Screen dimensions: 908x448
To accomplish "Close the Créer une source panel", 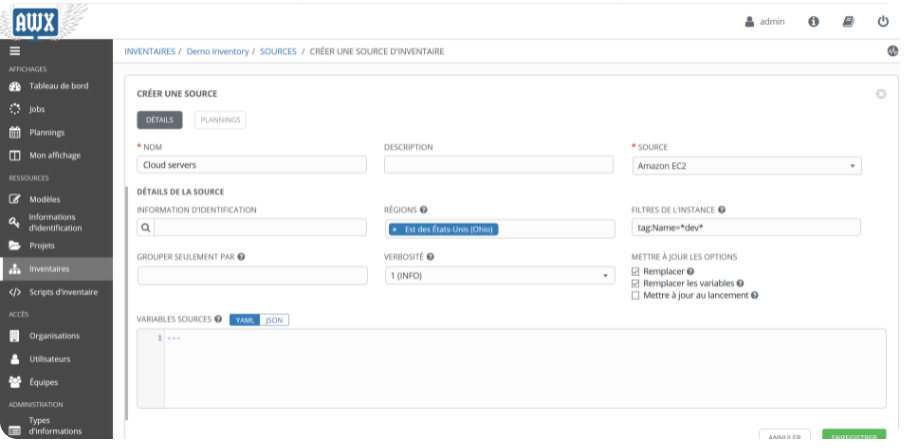I will coord(881,94).
